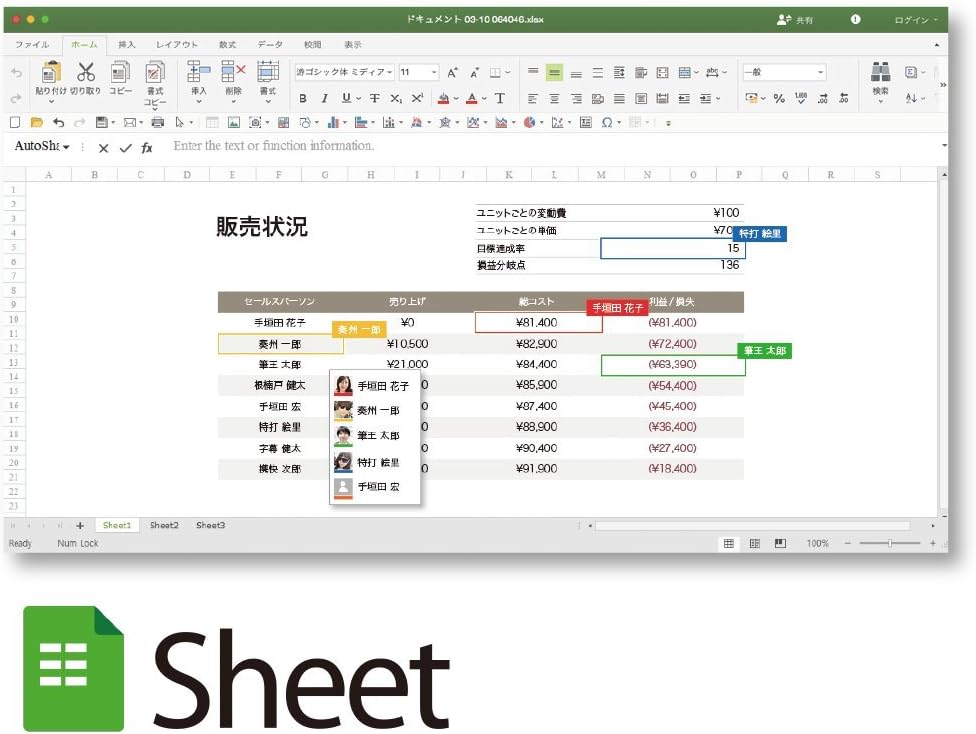Image resolution: width=976 pixels, height=734 pixels.
Task: Click the 共有 share button
Action: (x=795, y=20)
